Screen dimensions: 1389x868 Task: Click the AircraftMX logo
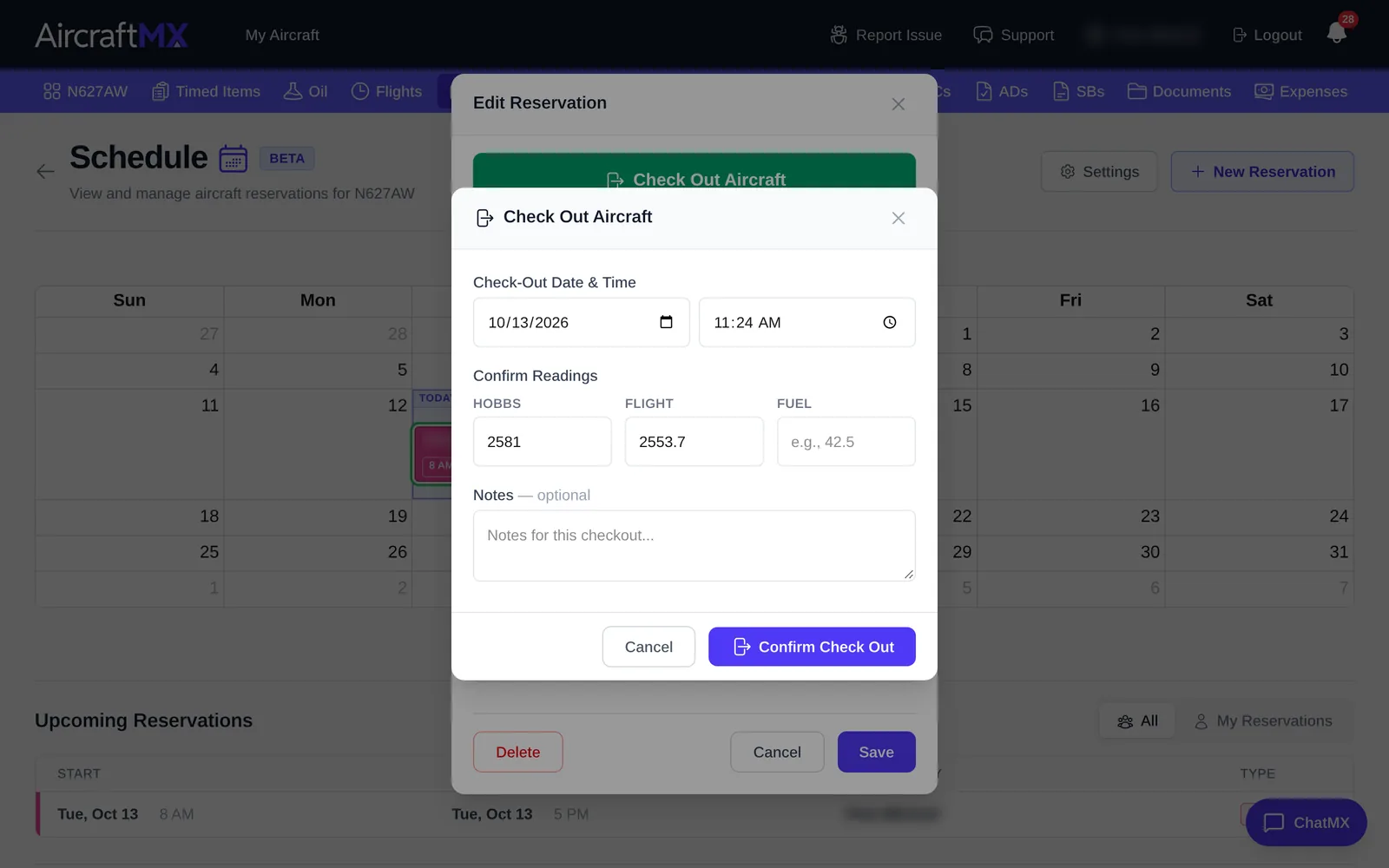111,35
